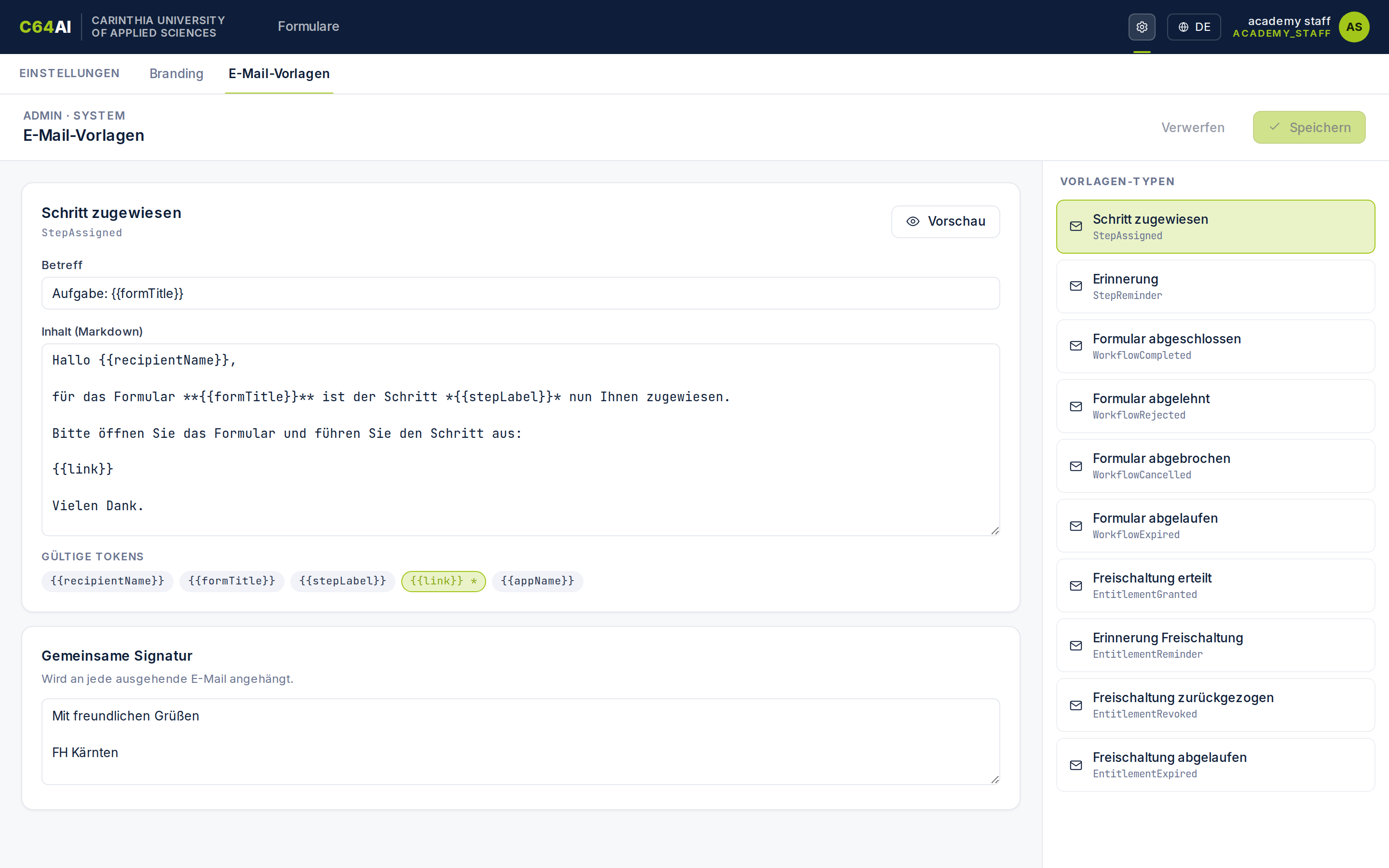Click envelope icon for Formular abgelehnt

pos(1076,407)
